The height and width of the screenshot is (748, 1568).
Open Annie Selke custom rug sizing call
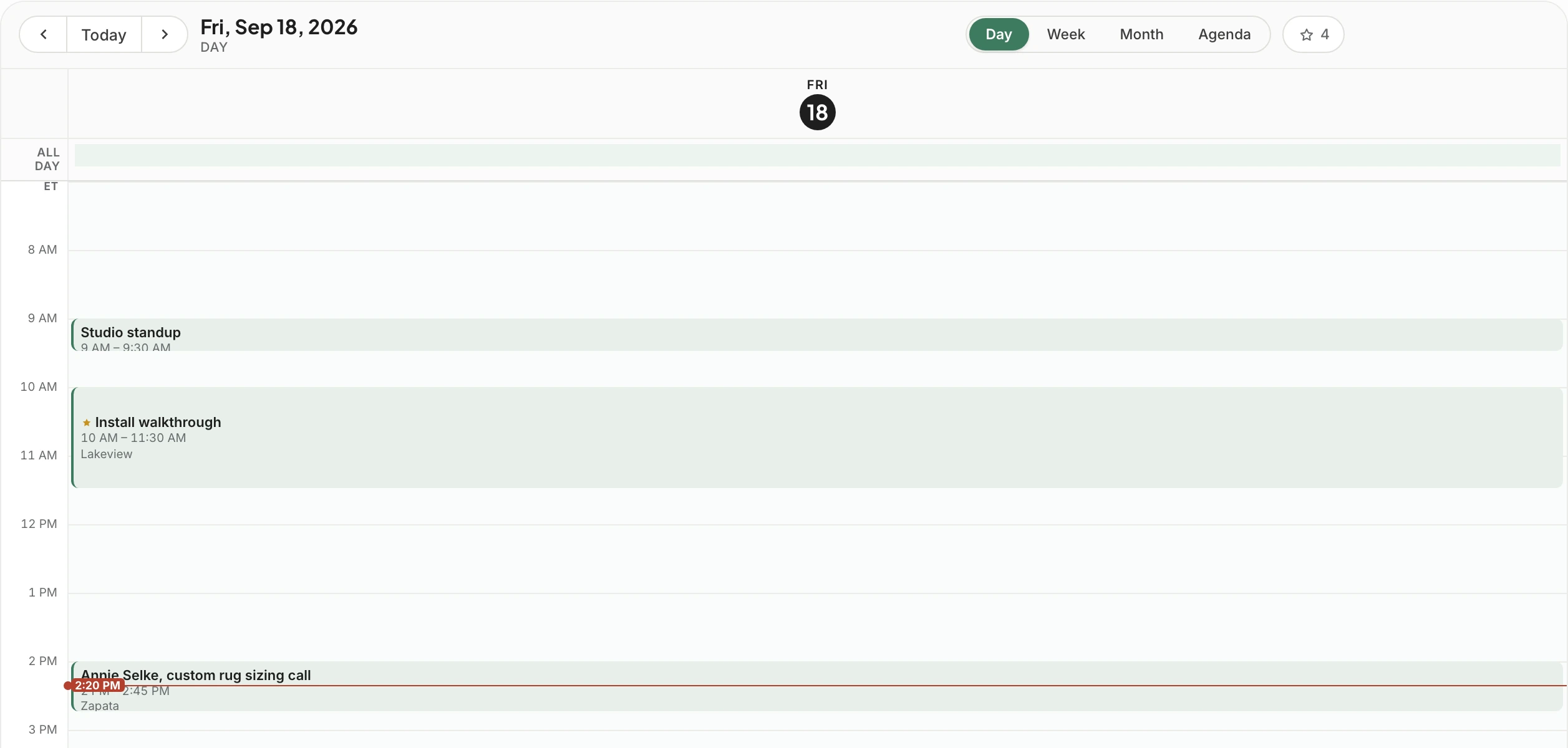point(817,686)
